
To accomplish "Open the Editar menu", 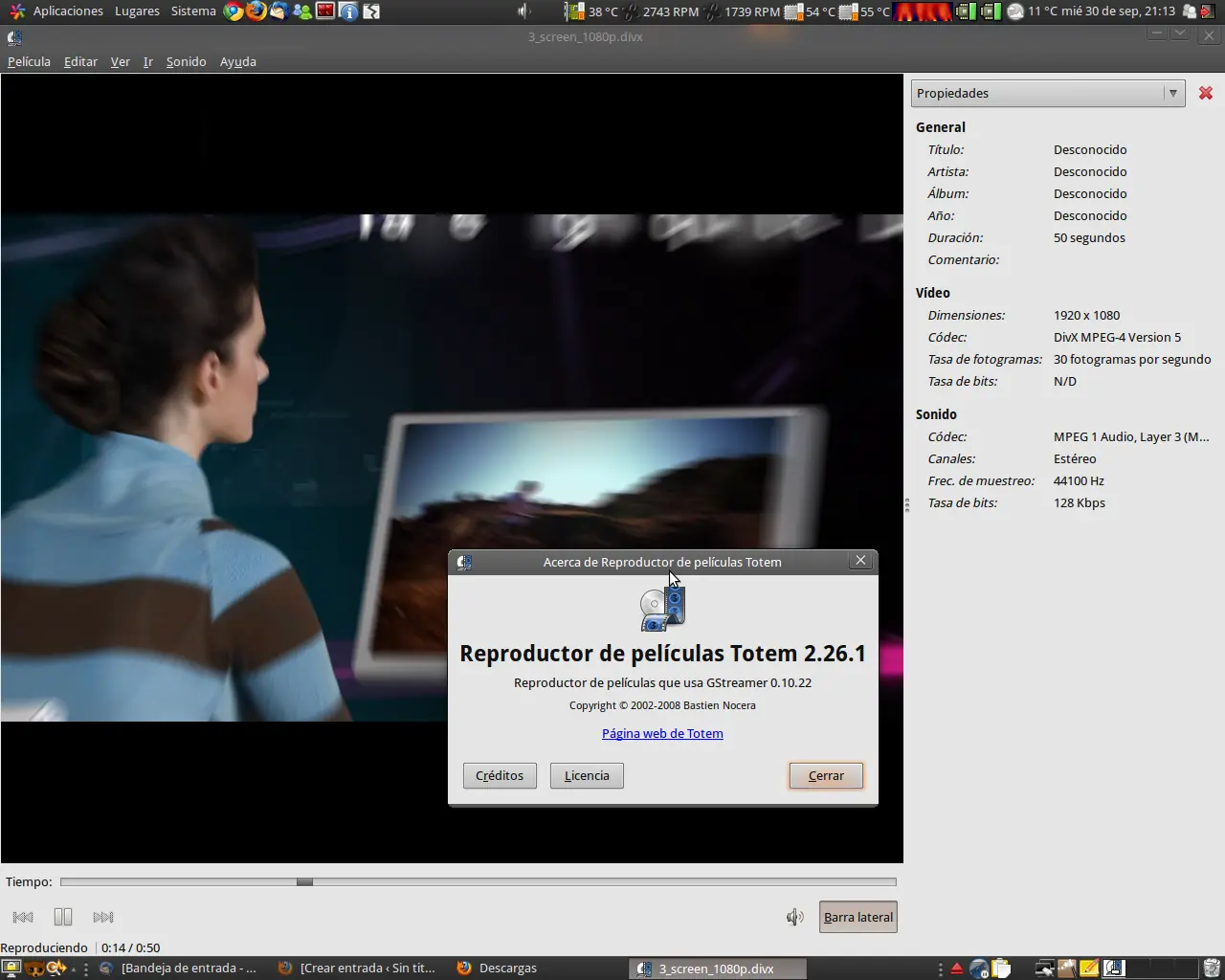I will 80,61.
